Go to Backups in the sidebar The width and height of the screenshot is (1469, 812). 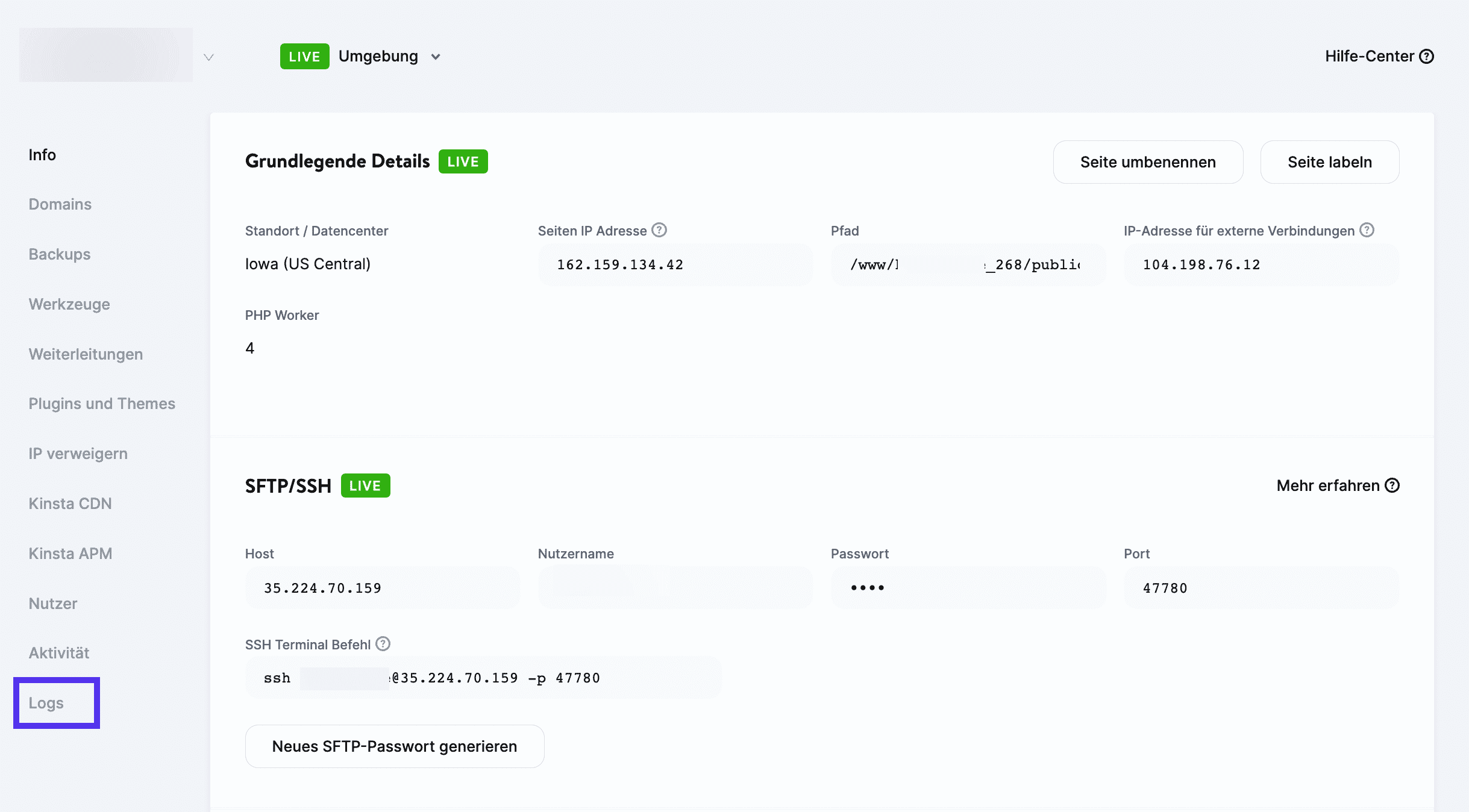(60, 254)
